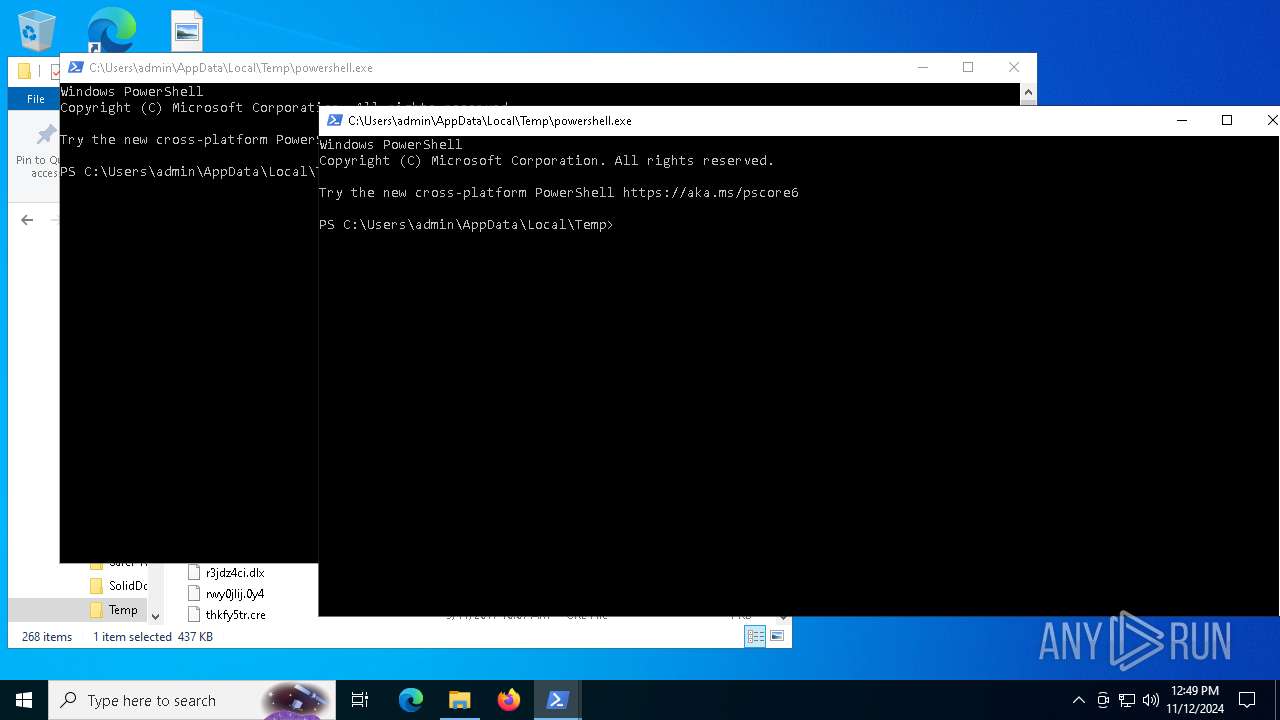Switch Explorer to Large icons view
This screenshot has height=720, width=1280.
pyautogui.click(x=777, y=636)
